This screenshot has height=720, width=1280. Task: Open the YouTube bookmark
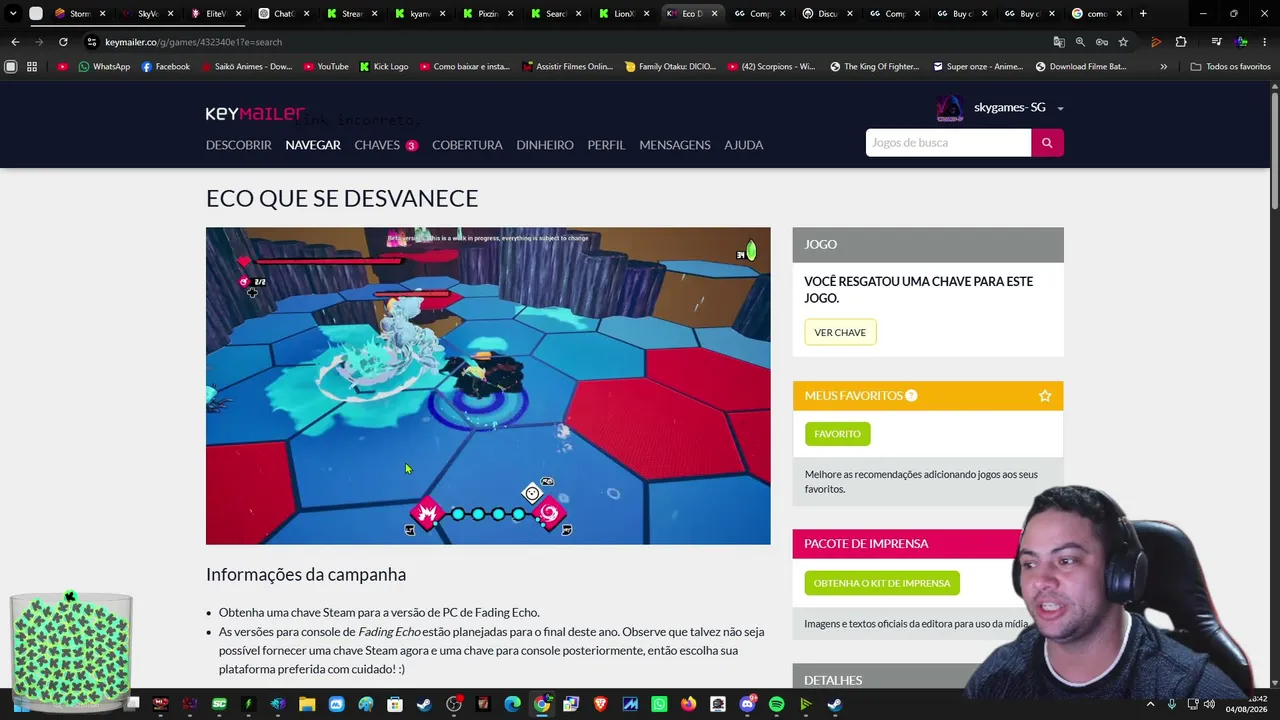pyautogui.click(x=325, y=67)
